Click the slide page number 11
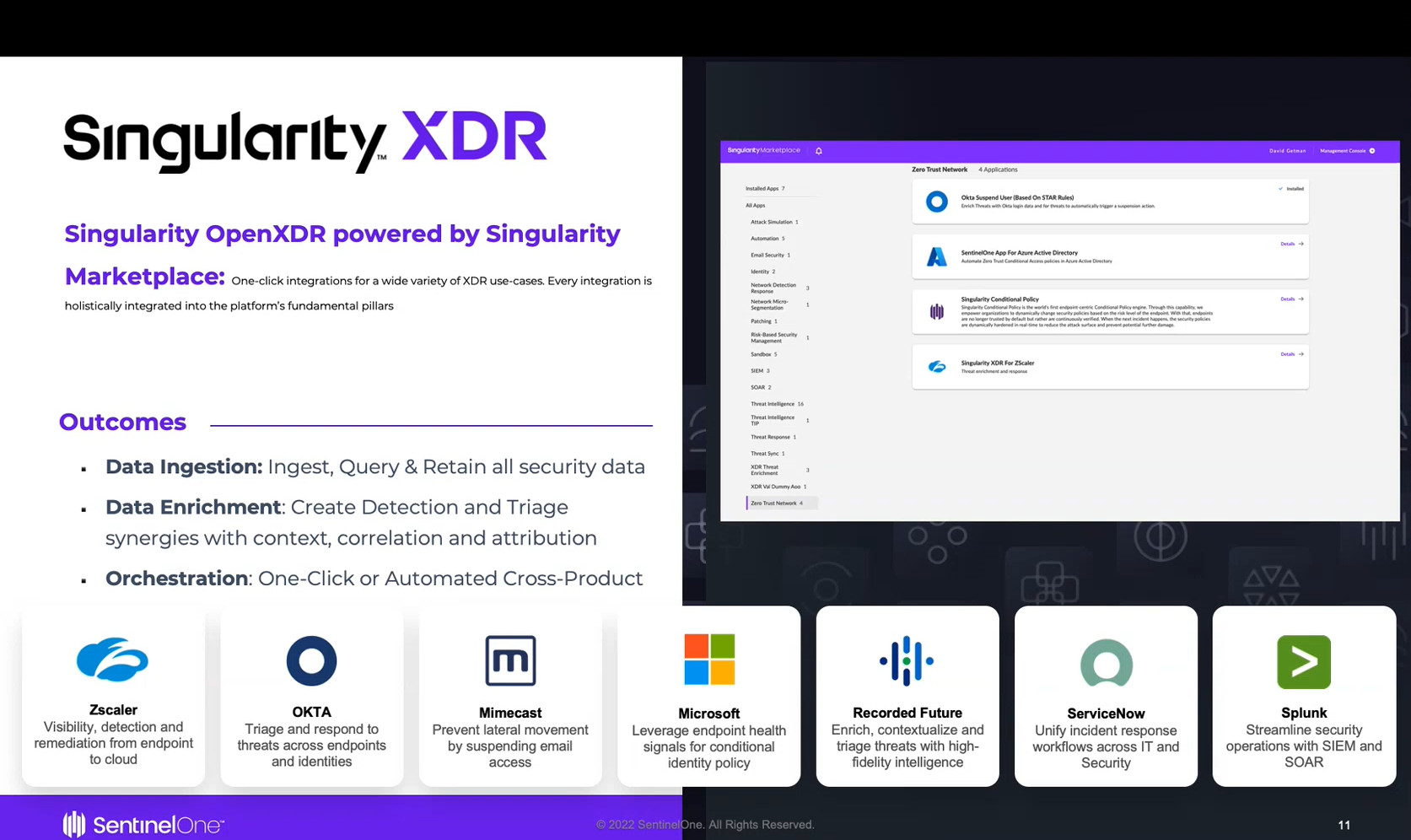 point(1344,825)
